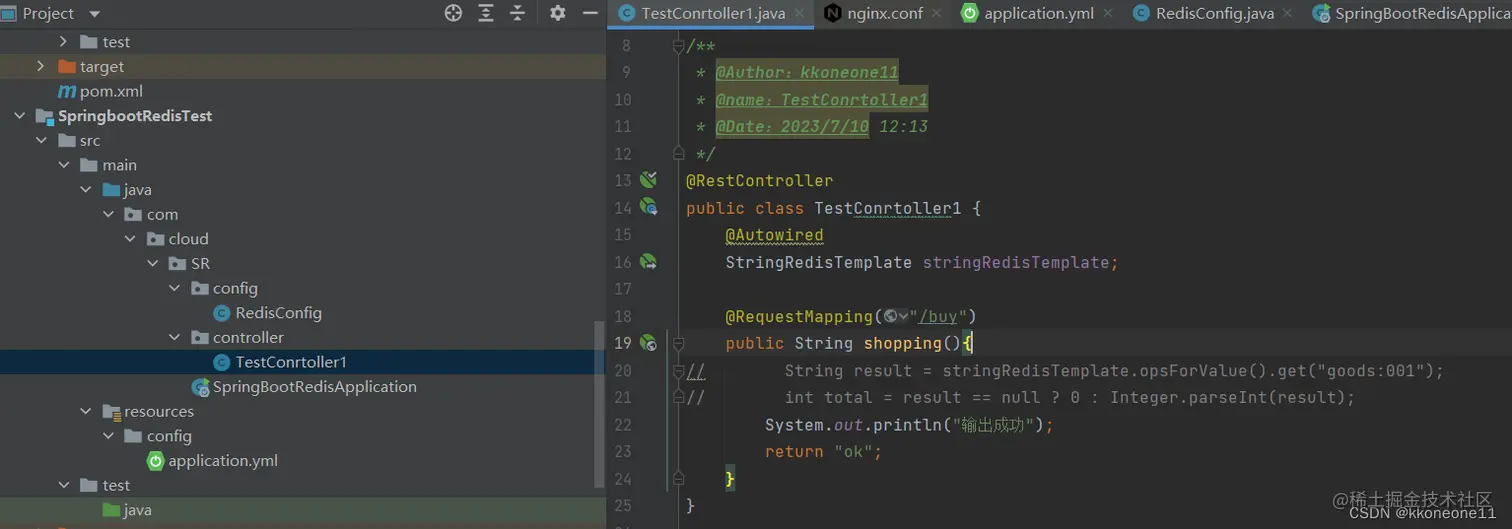Collapse the java source folder chevron under main
The width and height of the screenshot is (1512, 529).
pyautogui.click(x=85, y=190)
